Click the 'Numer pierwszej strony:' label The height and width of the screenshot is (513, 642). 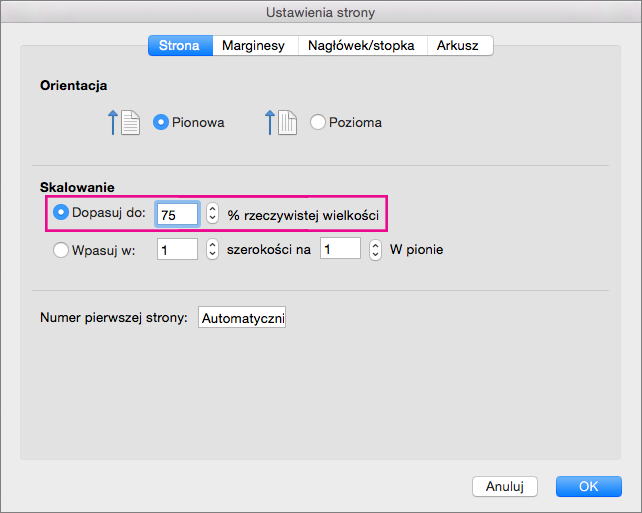click(114, 318)
